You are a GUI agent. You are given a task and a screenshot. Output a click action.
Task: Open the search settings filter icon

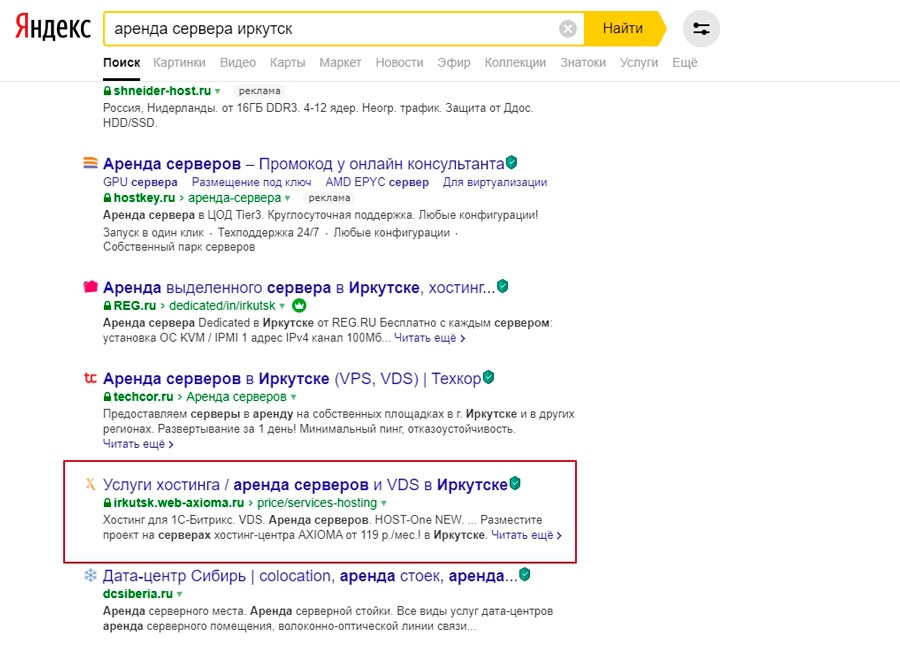tap(701, 29)
